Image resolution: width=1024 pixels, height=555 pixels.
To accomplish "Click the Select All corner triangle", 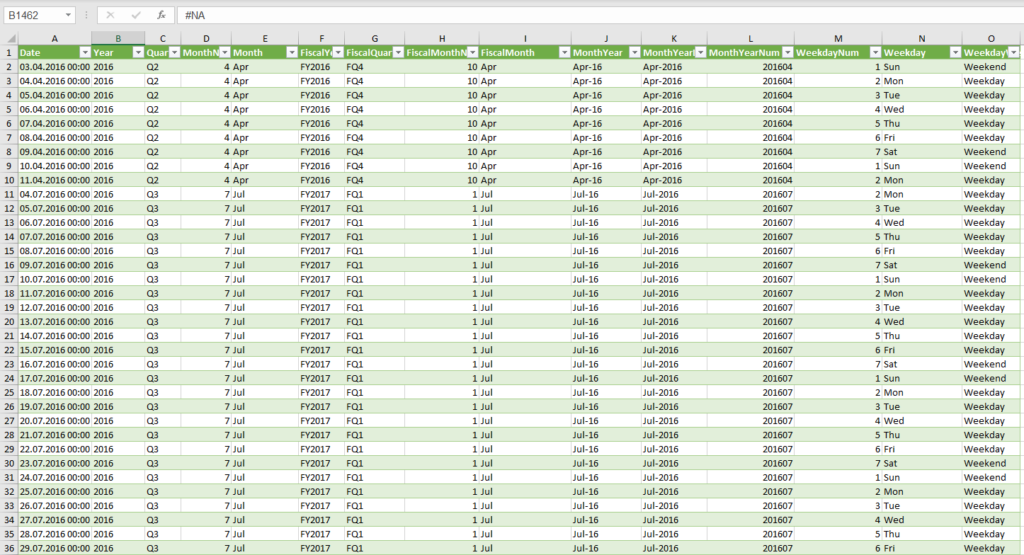I will [8, 38].
